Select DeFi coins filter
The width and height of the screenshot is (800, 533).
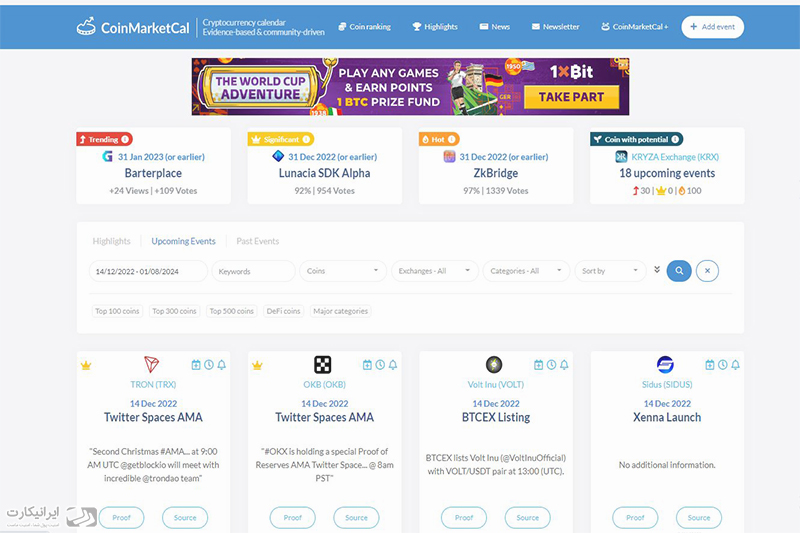pos(284,311)
